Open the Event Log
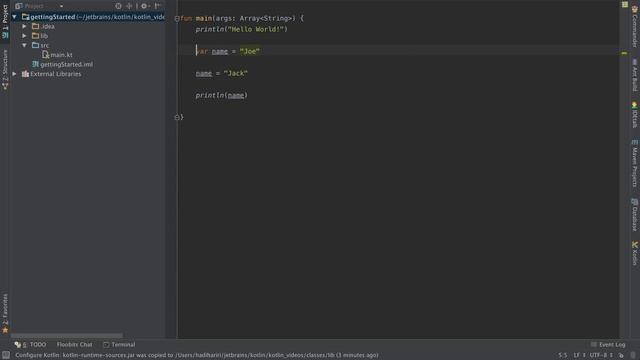Viewport: 640px width, 360px height. pyautogui.click(x=608, y=344)
